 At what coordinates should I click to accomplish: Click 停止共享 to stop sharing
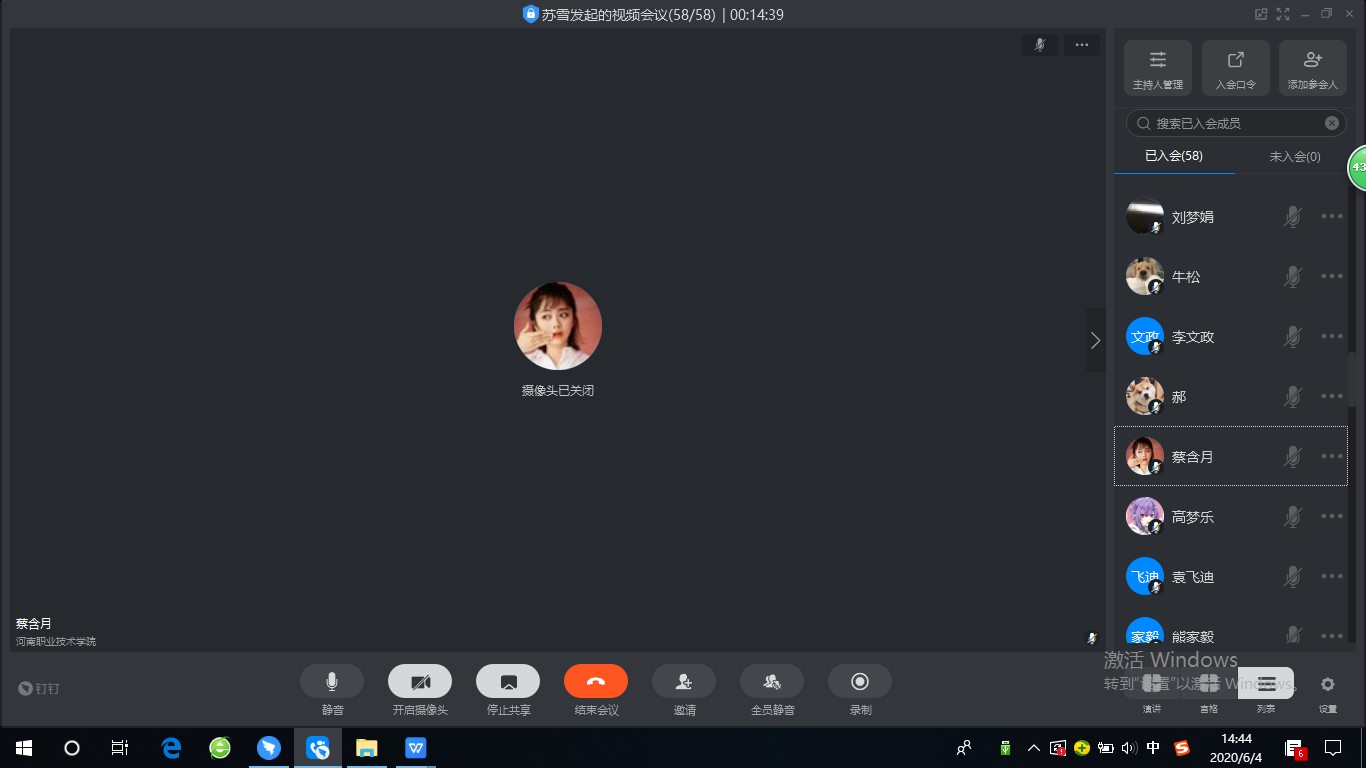(x=508, y=682)
